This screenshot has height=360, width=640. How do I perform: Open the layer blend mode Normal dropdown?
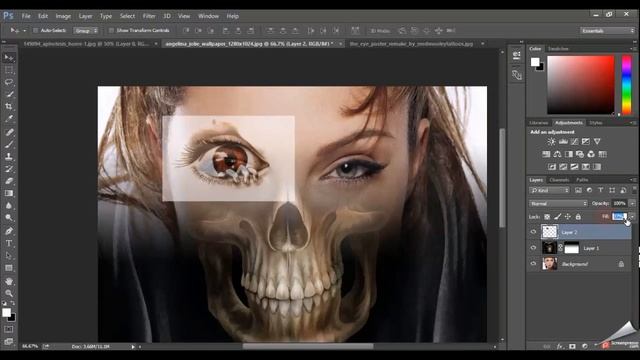coord(558,203)
